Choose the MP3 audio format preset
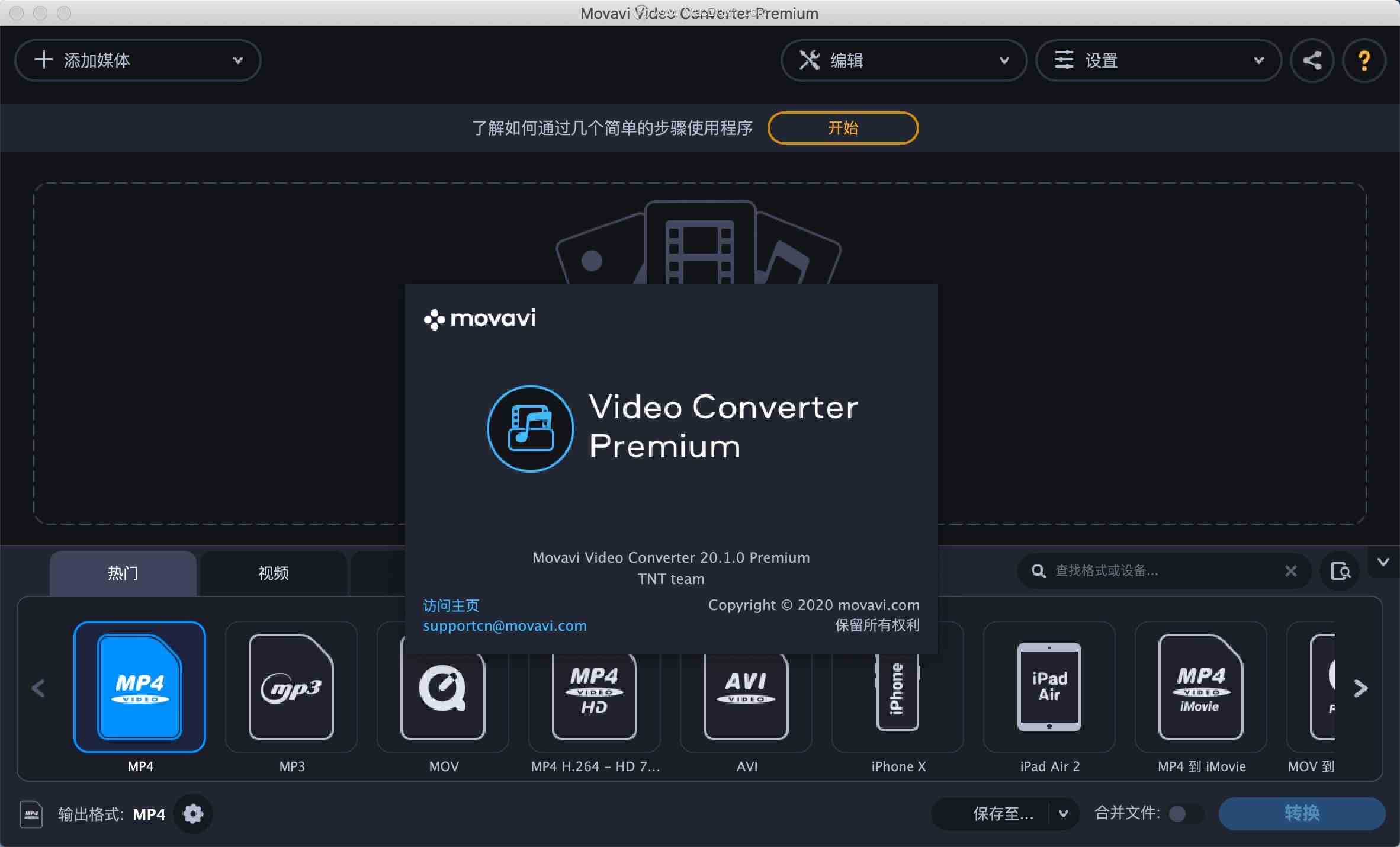The image size is (1400, 847). 291,686
